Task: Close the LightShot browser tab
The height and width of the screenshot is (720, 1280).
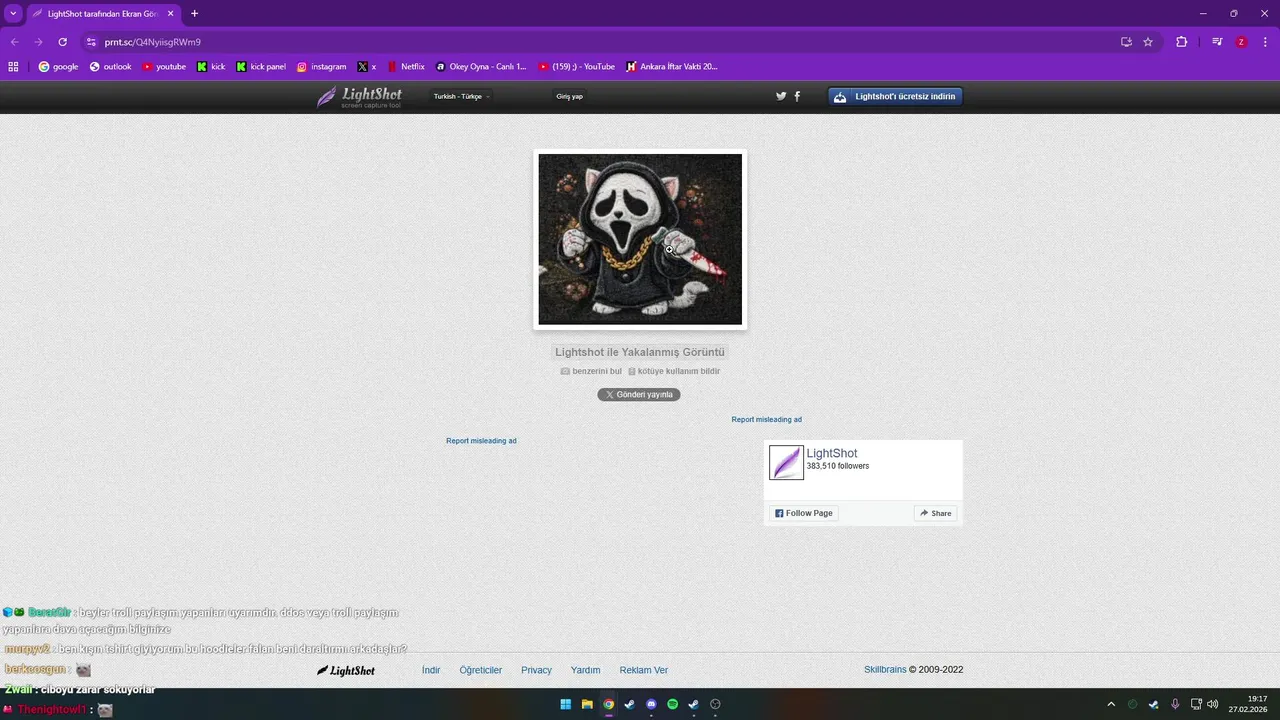Action: (x=171, y=14)
